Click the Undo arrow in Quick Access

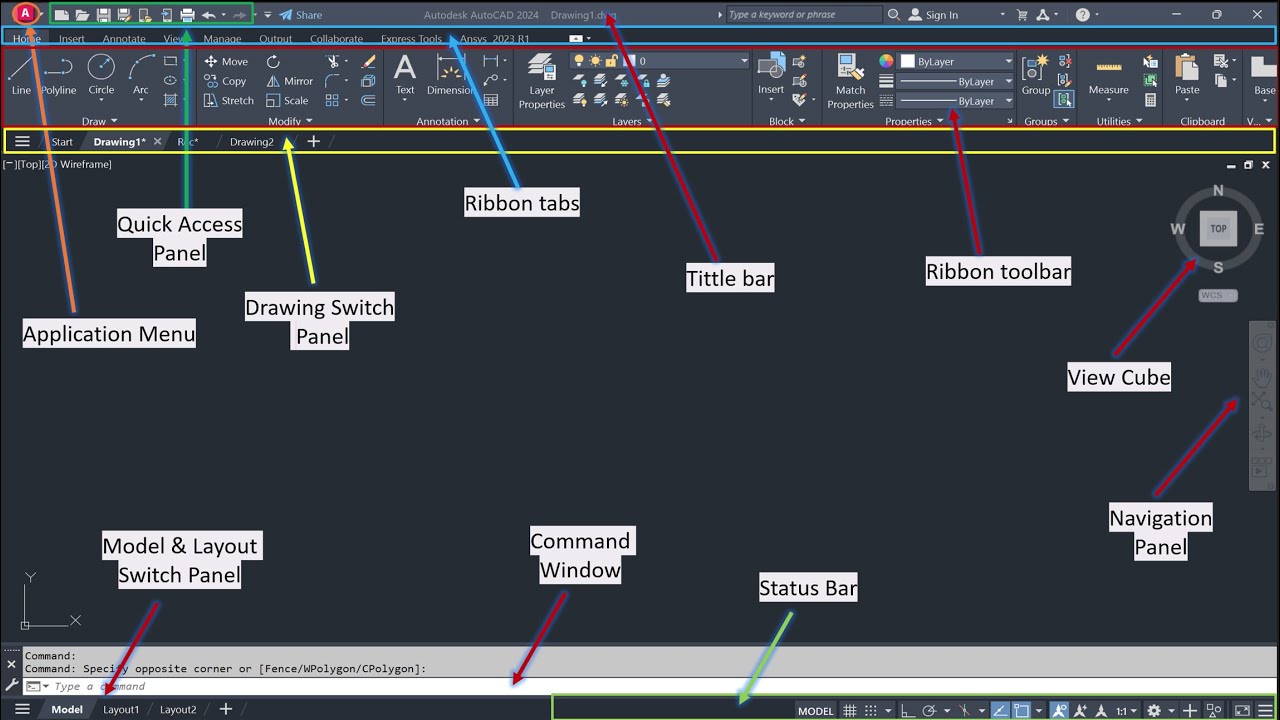tap(208, 15)
